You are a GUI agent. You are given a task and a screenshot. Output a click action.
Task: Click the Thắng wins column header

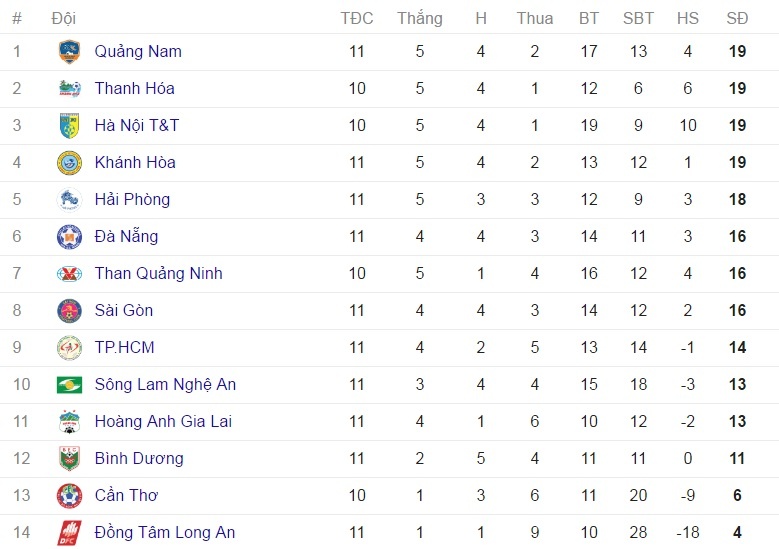tap(419, 18)
